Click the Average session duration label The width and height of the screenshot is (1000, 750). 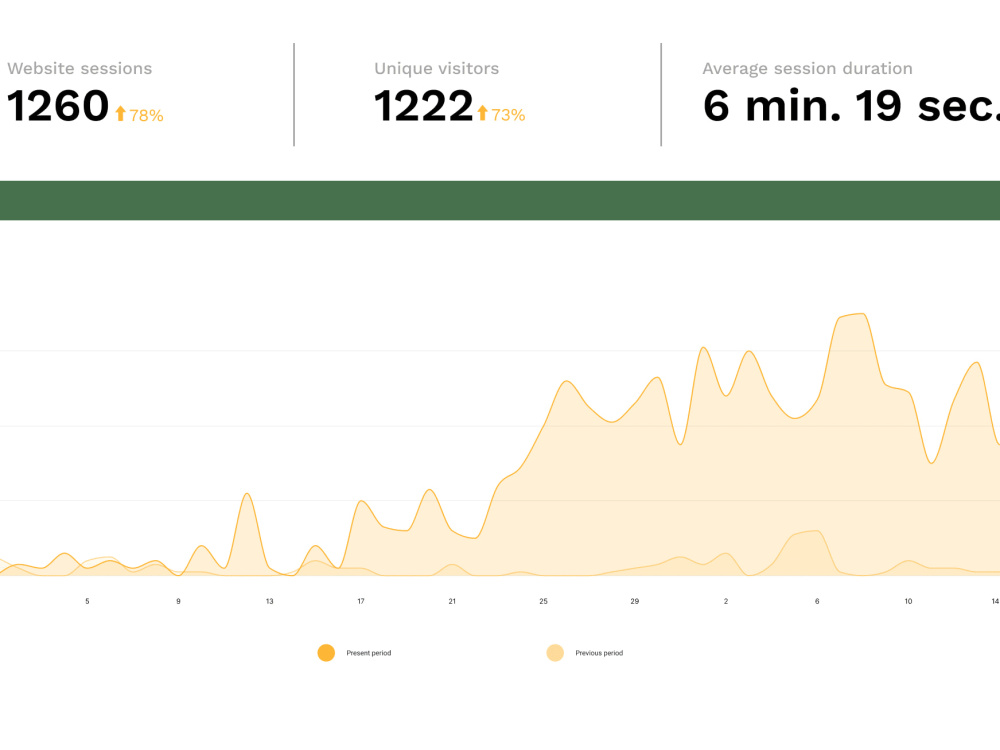click(x=807, y=68)
